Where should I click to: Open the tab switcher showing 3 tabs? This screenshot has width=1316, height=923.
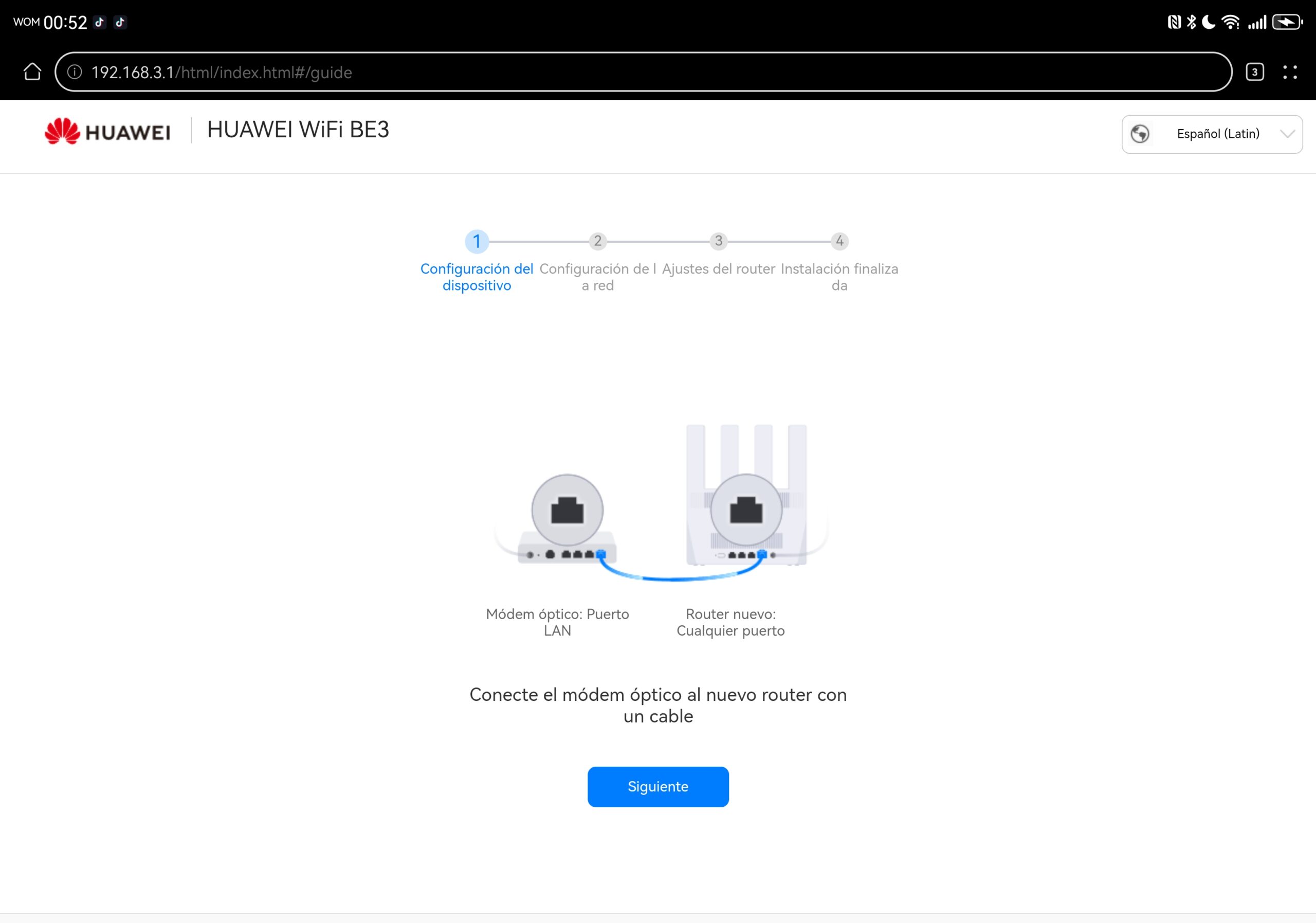1255,72
